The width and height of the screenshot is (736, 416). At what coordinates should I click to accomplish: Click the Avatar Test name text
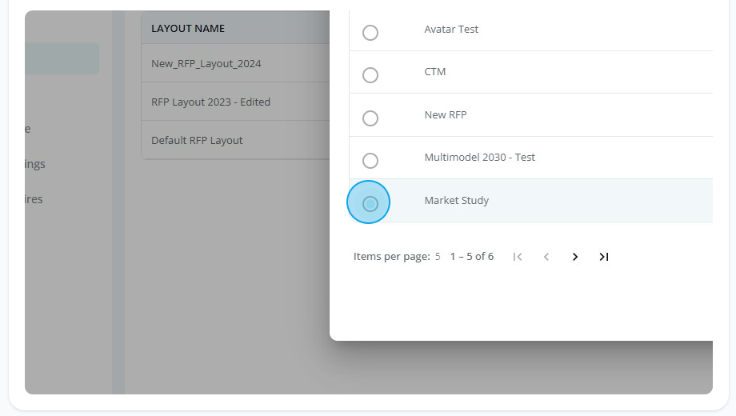click(x=451, y=29)
